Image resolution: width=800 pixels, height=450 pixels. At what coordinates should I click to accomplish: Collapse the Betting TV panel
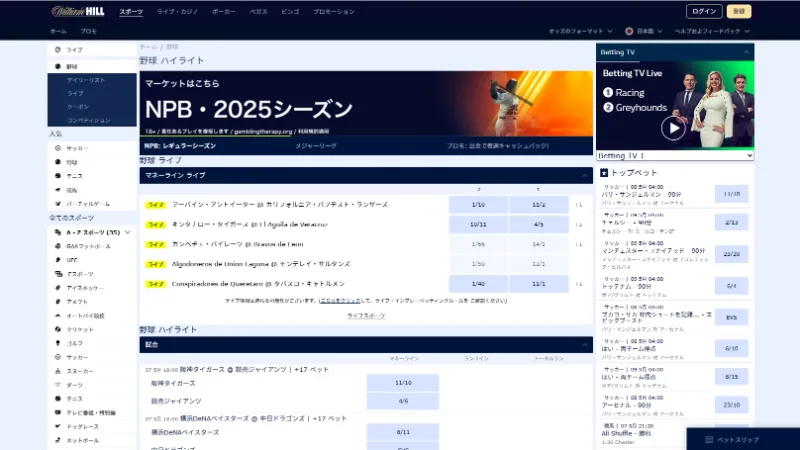pyautogui.click(x=746, y=52)
